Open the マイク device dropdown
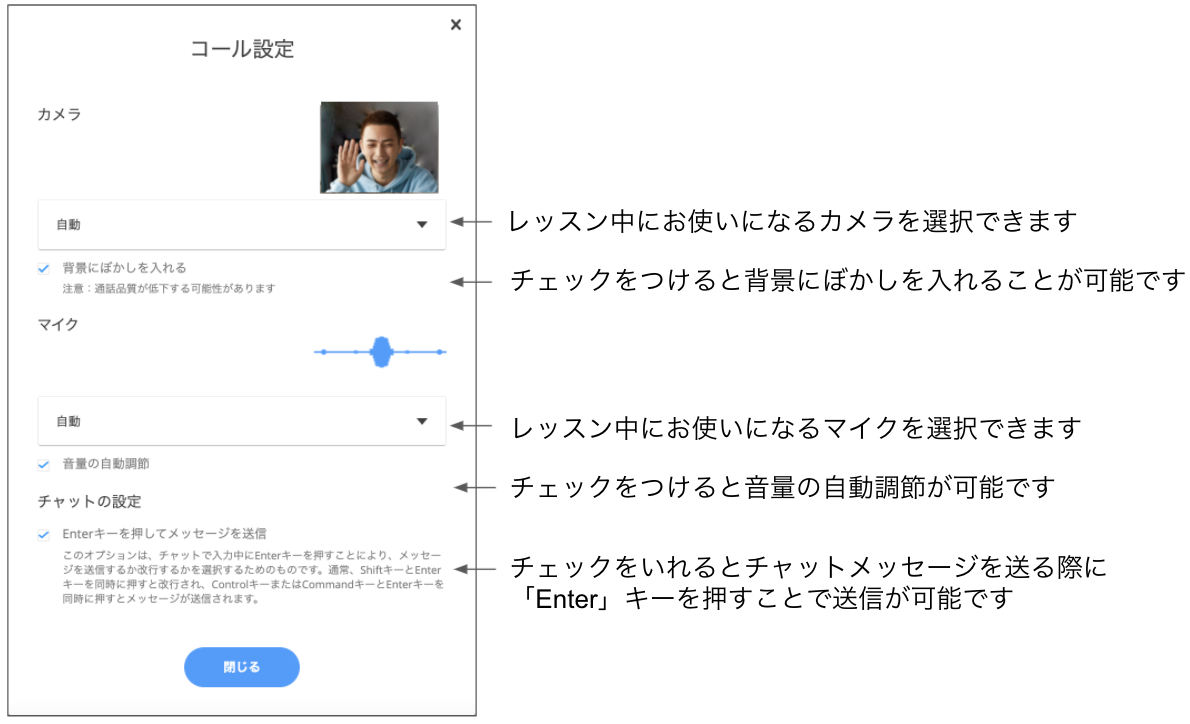 click(x=240, y=422)
